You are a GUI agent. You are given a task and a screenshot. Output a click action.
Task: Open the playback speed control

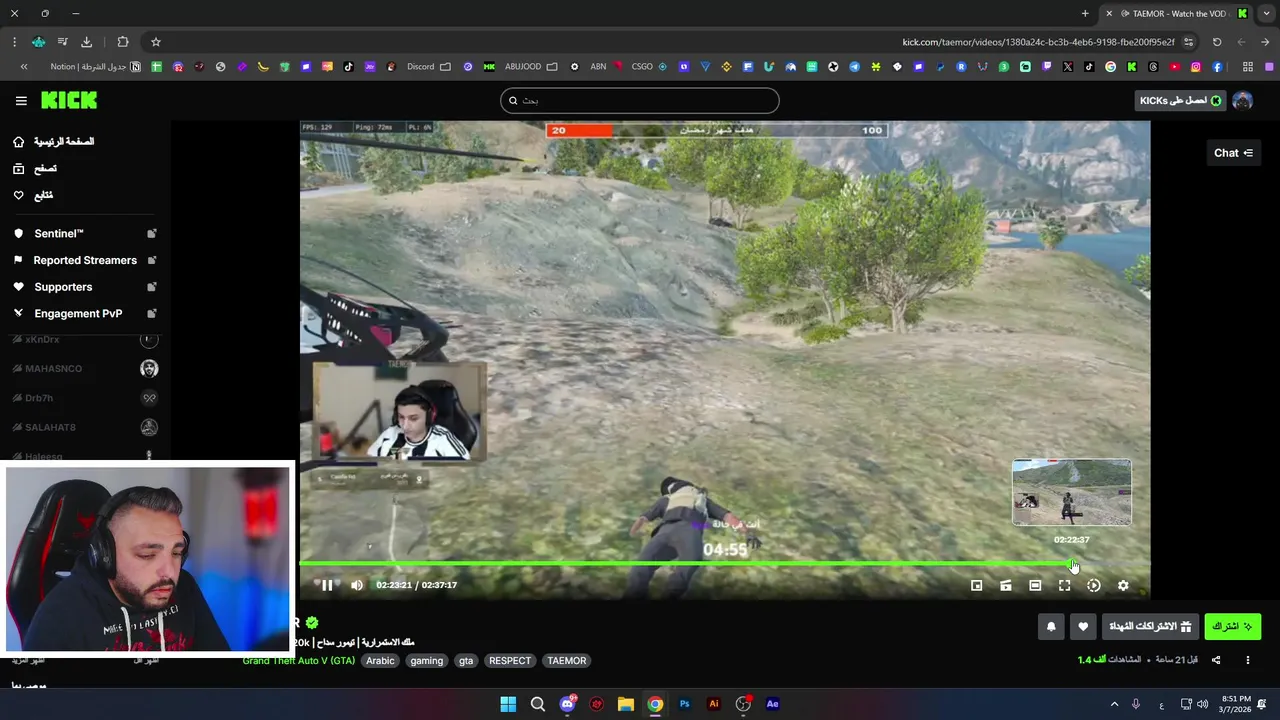(x=1094, y=585)
